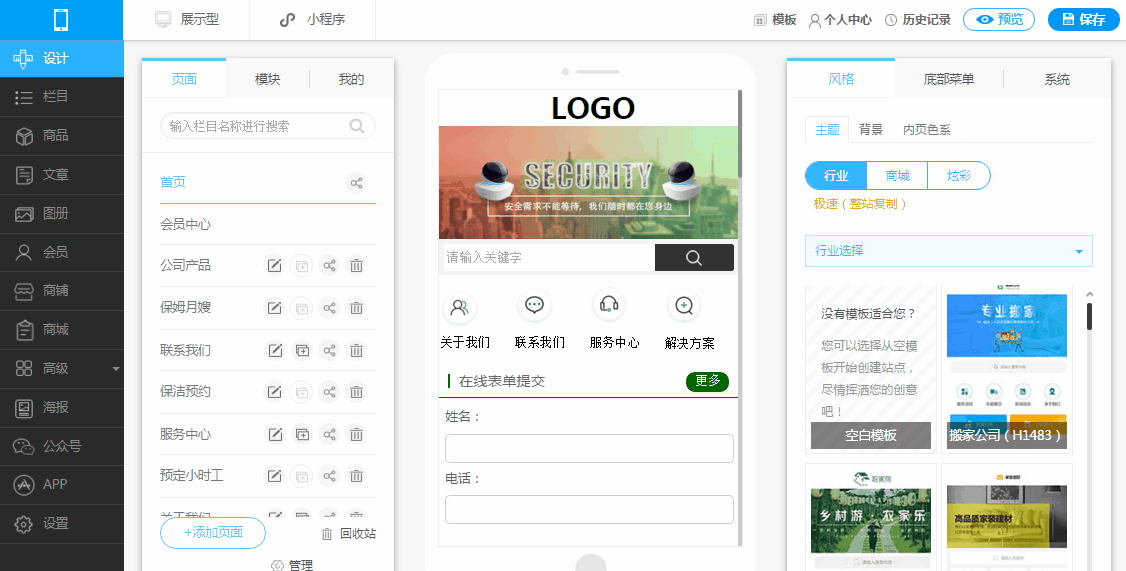This screenshot has height=571, width=1126.
Task: Click the copy icon for 服务中心 page
Action: pos(302,435)
